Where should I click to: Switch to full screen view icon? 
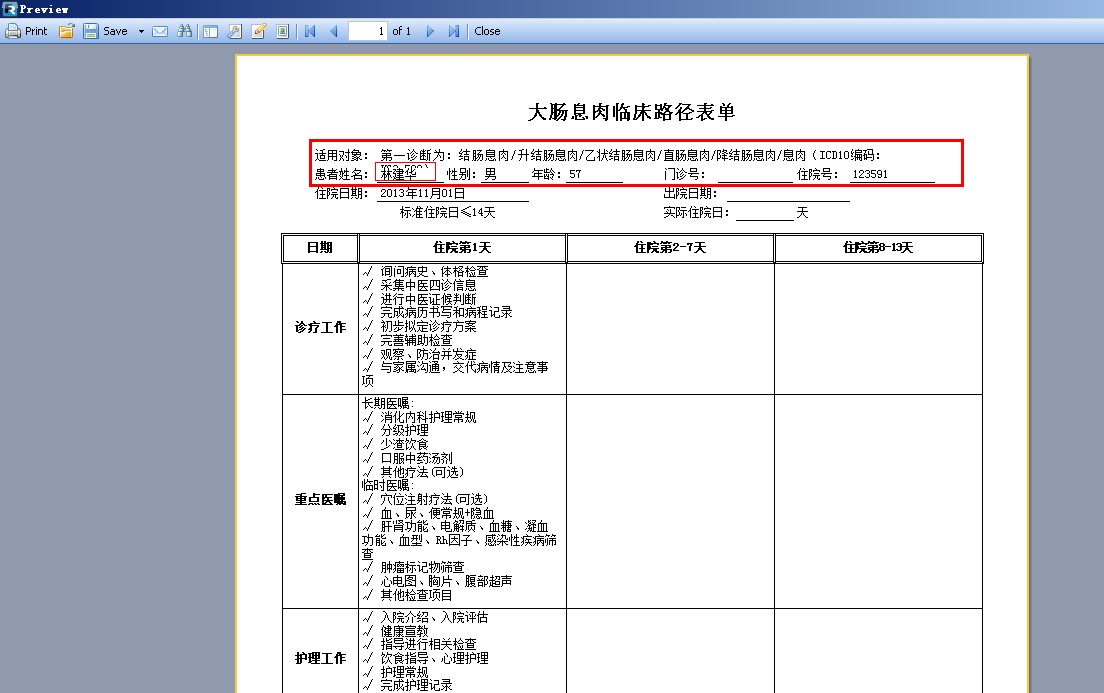click(282, 31)
